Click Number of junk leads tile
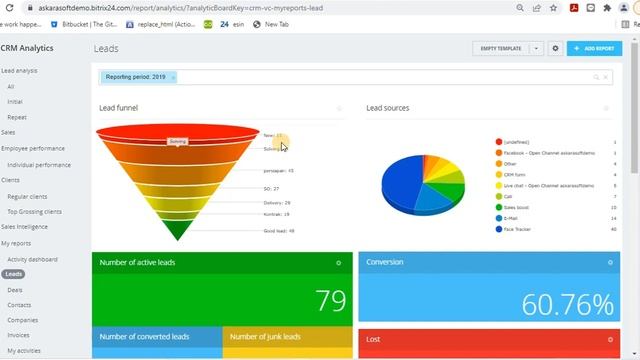The height and width of the screenshot is (360, 640). (x=287, y=343)
